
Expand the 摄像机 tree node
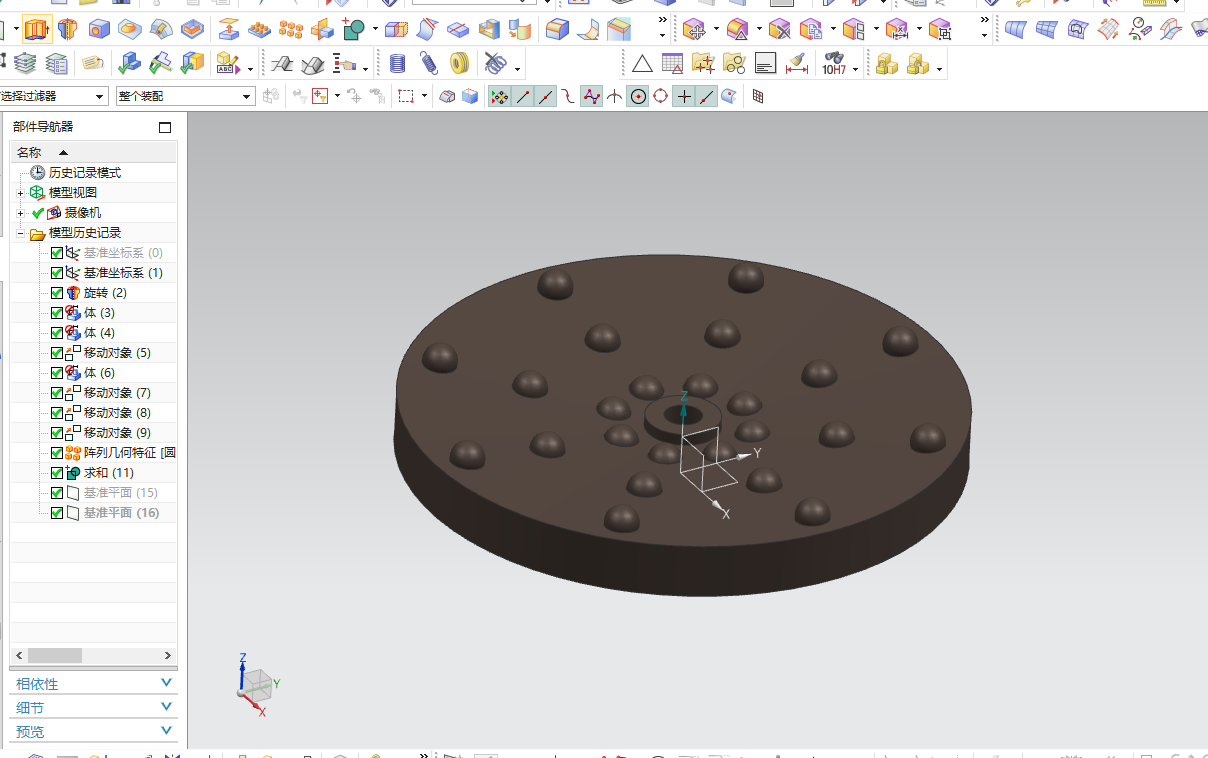click(20, 213)
